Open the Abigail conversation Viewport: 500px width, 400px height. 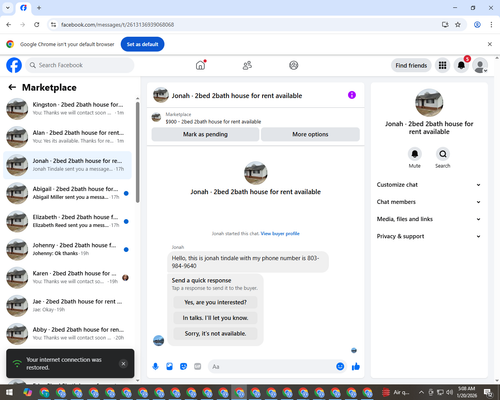(x=67, y=193)
